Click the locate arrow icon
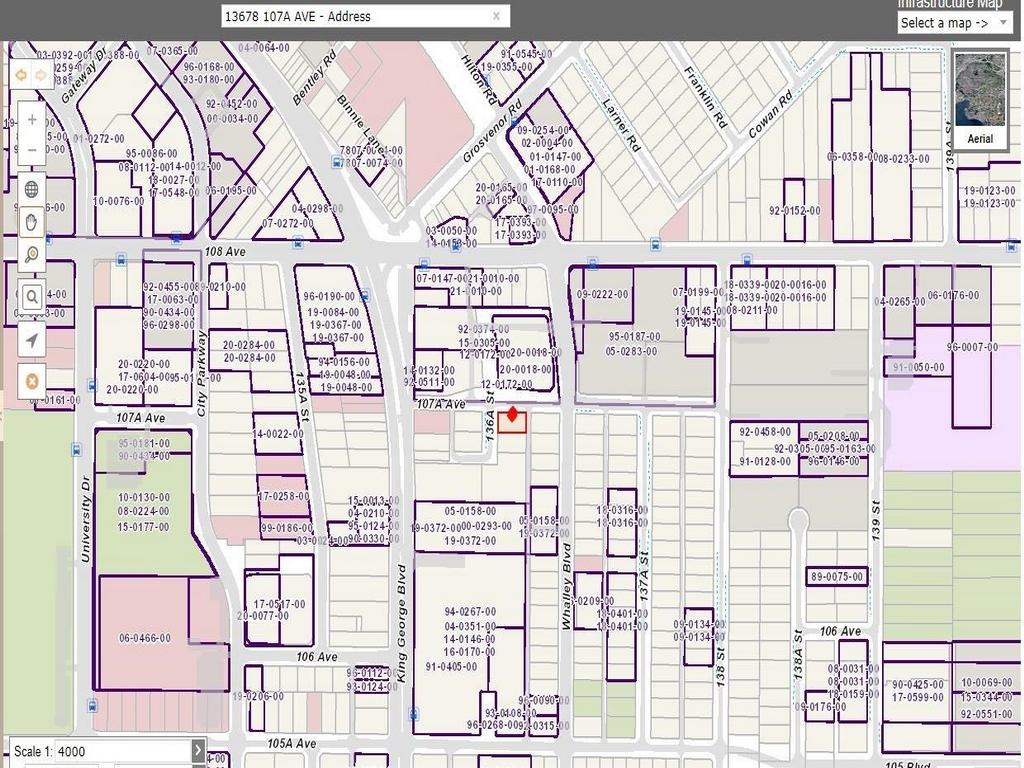This screenshot has width=1024, height=768. [x=32, y=341]
